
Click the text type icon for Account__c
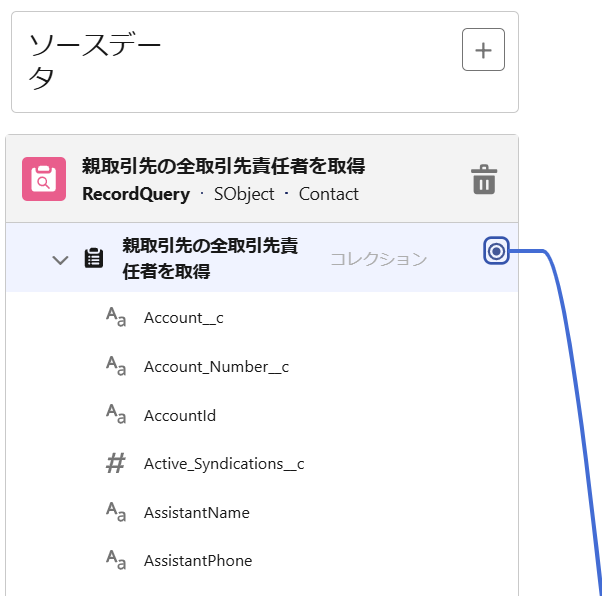pyautogui.click(x=116, y=317)
